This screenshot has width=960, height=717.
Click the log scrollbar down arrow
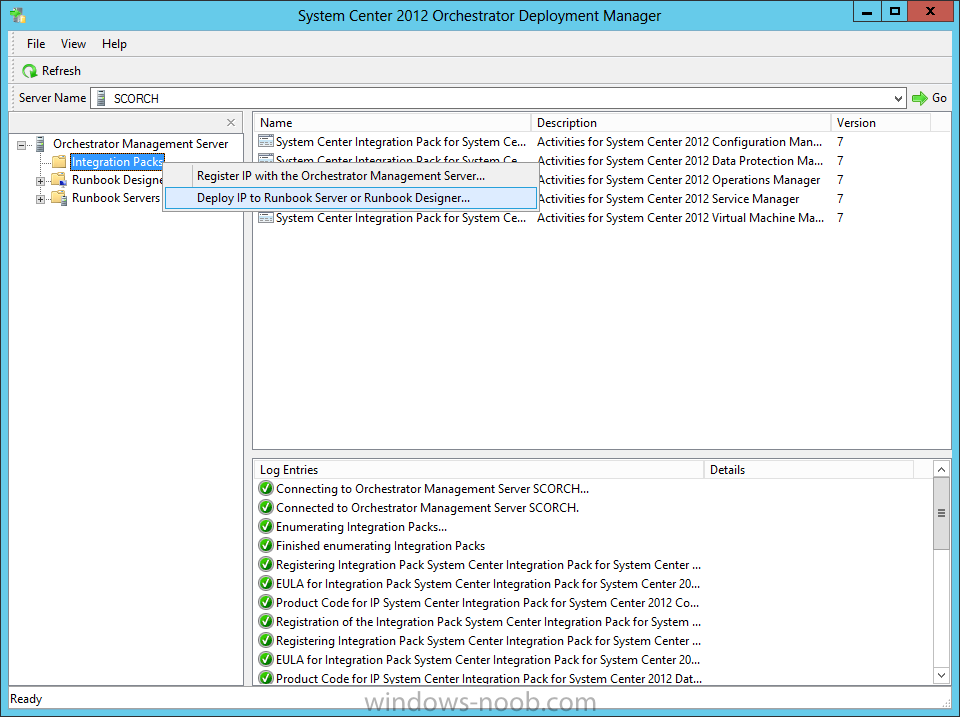coord(942,675)
